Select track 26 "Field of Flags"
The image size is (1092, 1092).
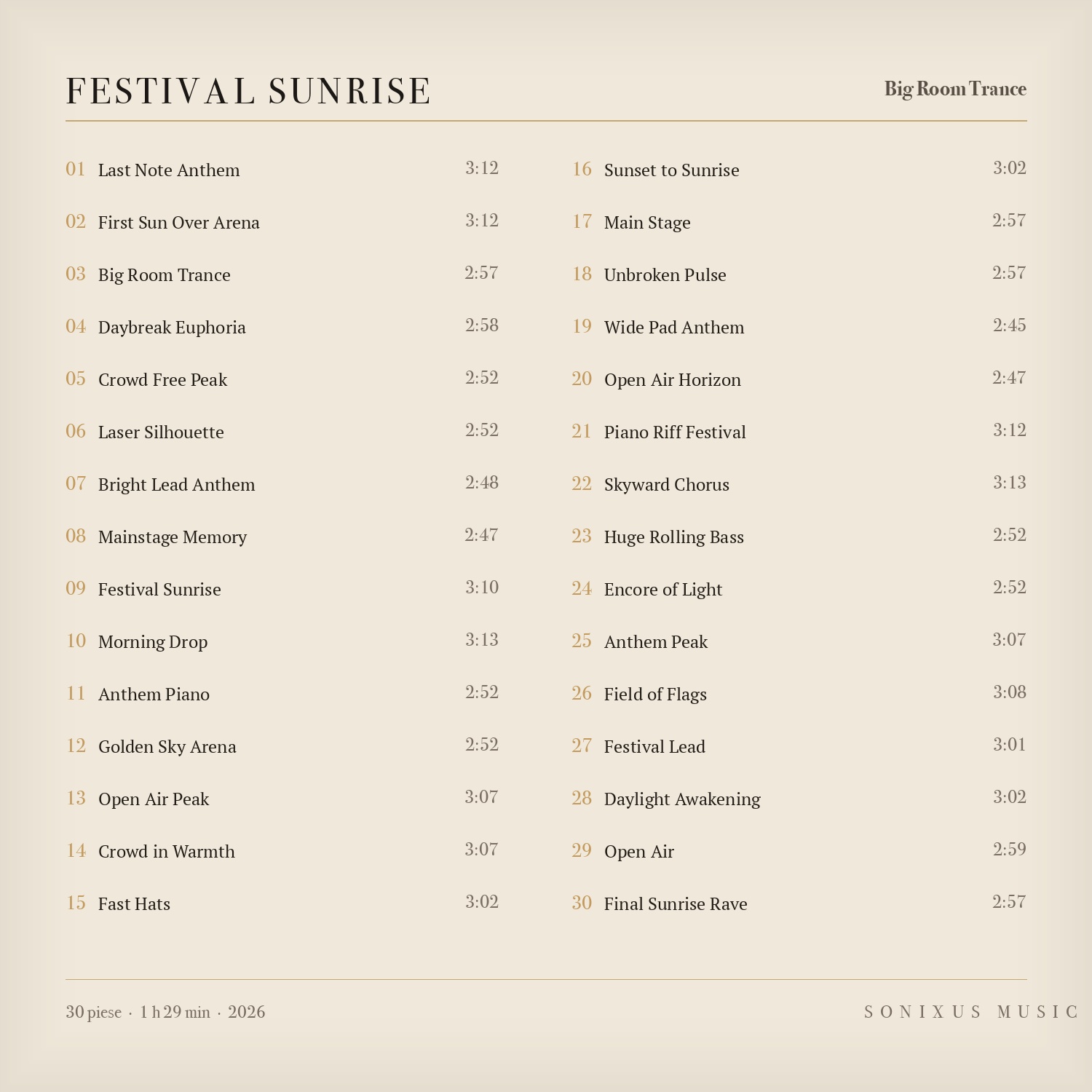click(799, 694)
